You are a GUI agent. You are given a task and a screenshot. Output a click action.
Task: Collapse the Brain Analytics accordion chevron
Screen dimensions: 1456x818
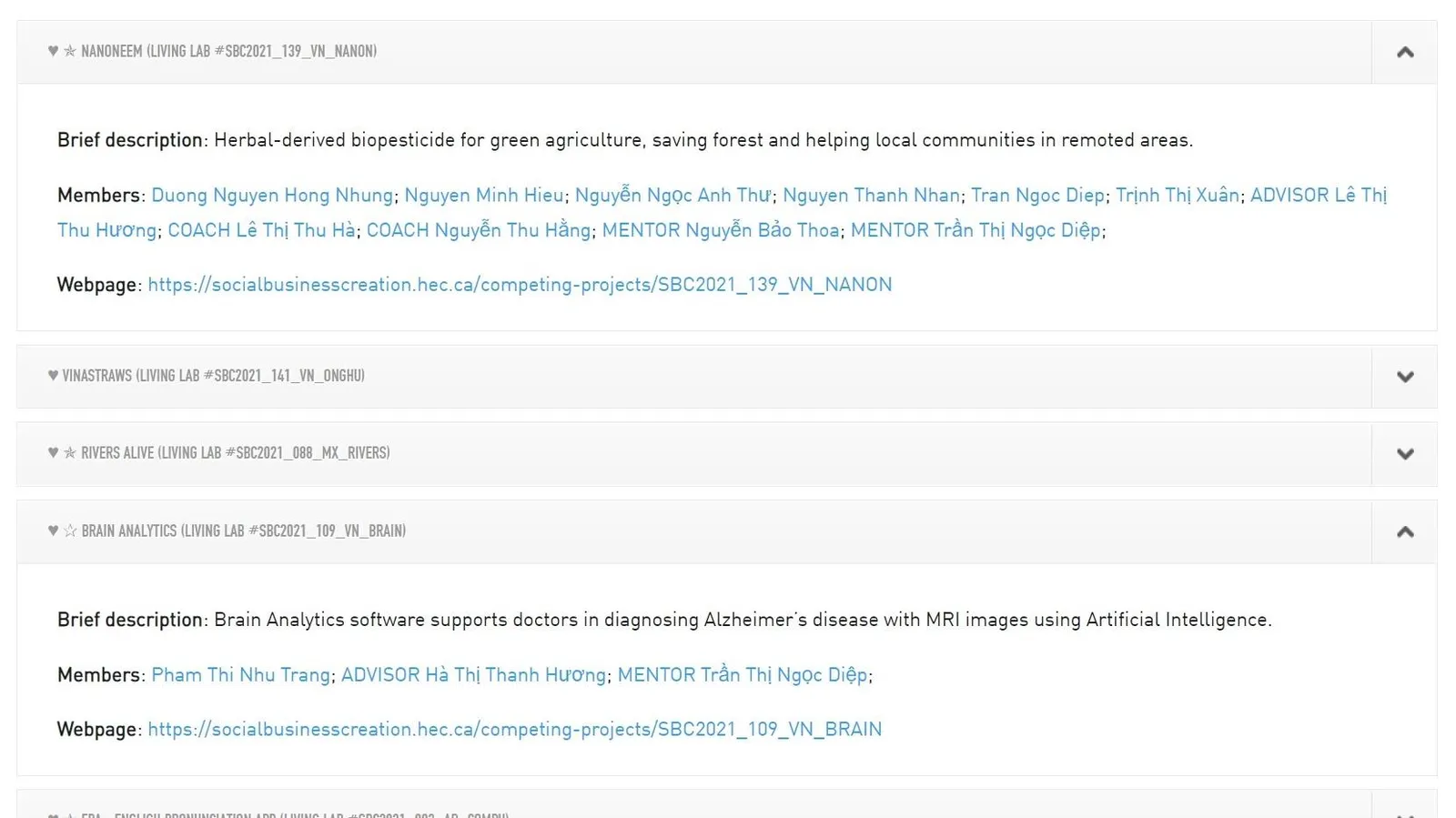1404,531
